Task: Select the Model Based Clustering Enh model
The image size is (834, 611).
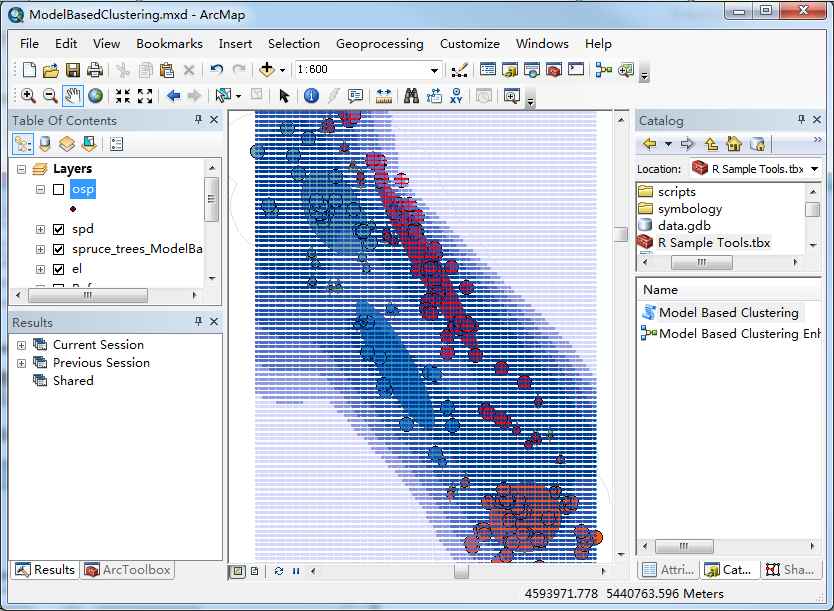Action: 731,333
